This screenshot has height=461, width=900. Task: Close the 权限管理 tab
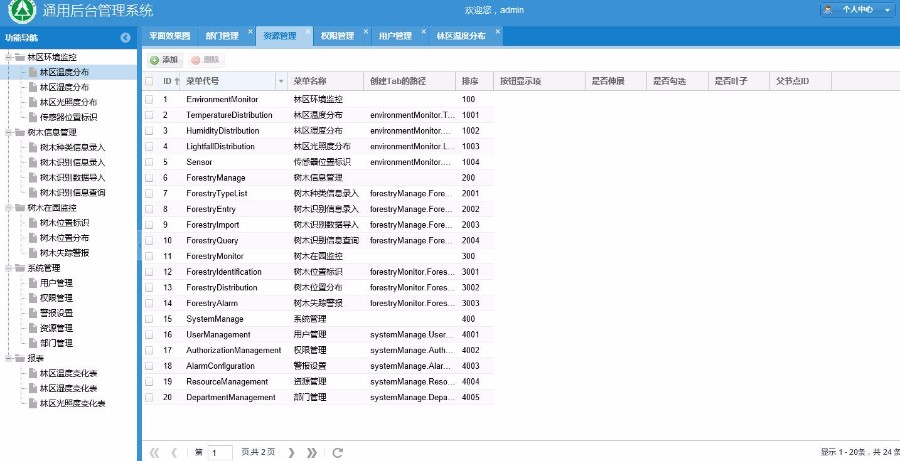366,32
